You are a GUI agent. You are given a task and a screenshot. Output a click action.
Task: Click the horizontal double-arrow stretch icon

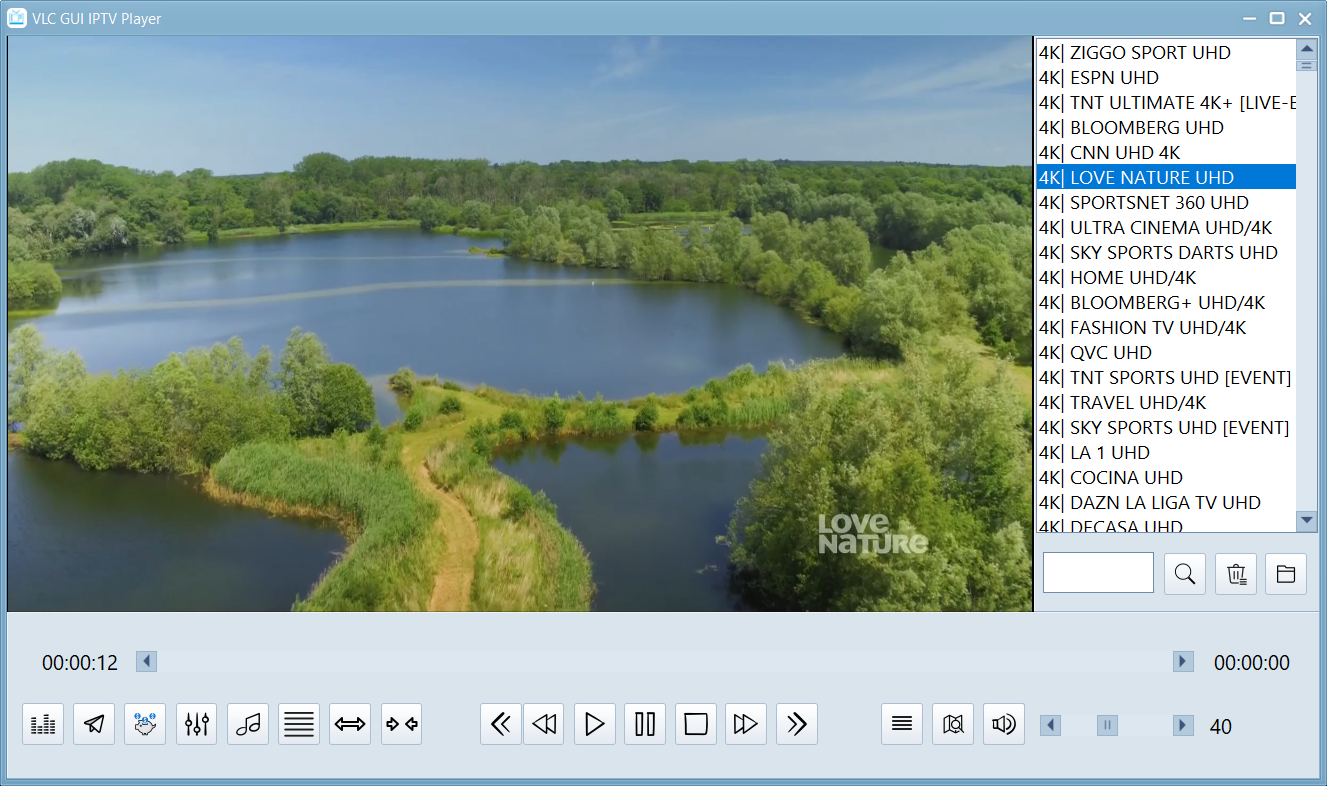(350, 724)
